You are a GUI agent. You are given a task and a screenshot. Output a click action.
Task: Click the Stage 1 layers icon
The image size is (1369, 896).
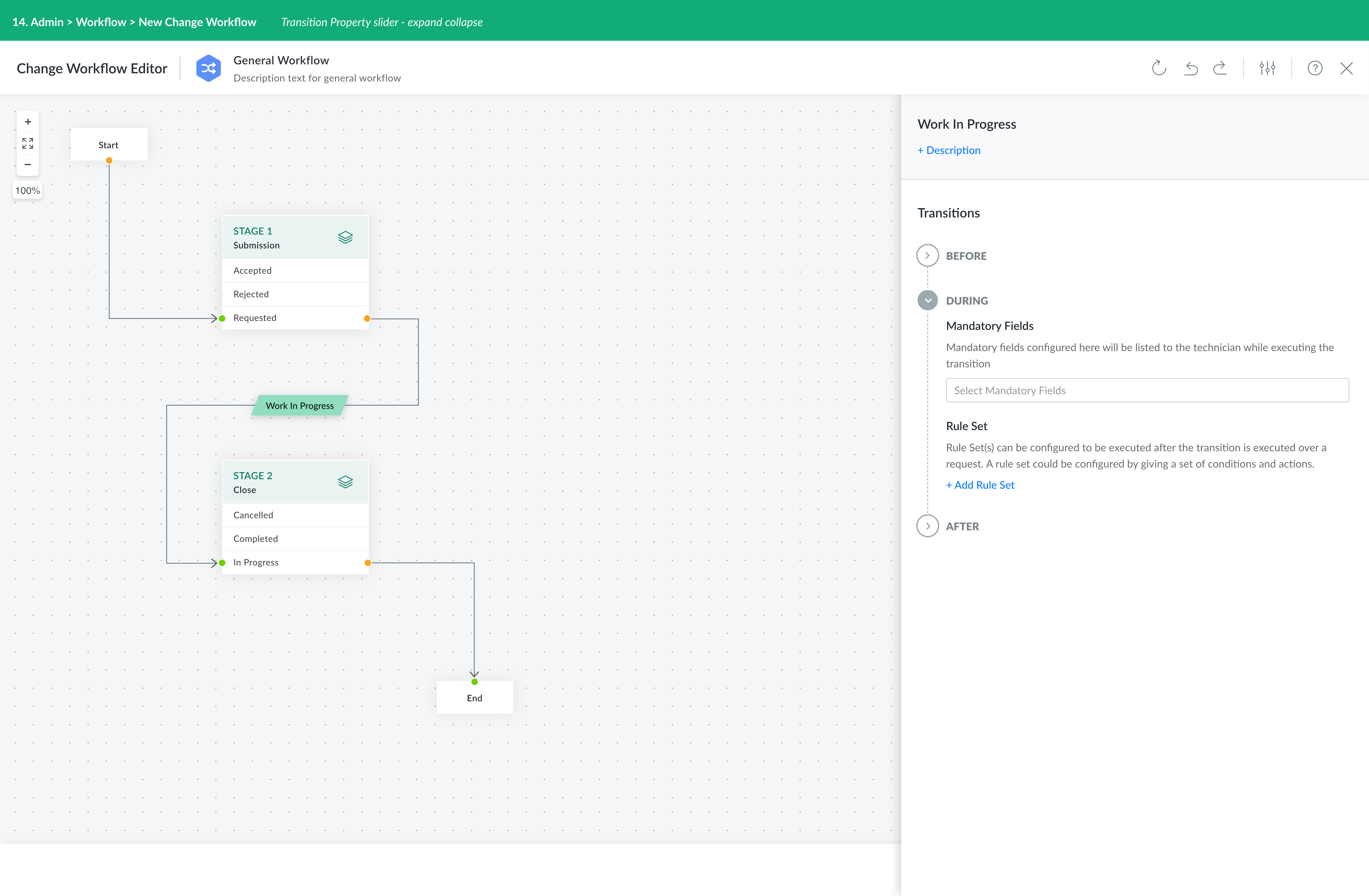(x=345, y=237)
